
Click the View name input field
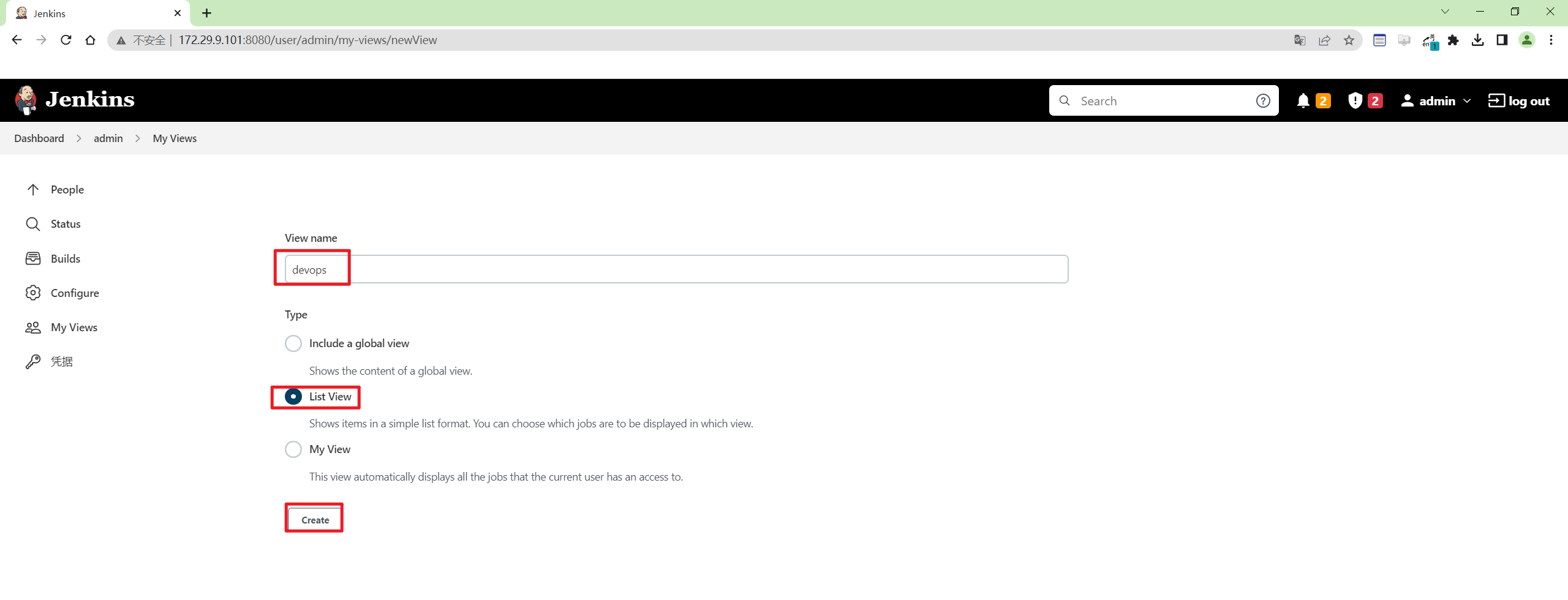point(676,269)
